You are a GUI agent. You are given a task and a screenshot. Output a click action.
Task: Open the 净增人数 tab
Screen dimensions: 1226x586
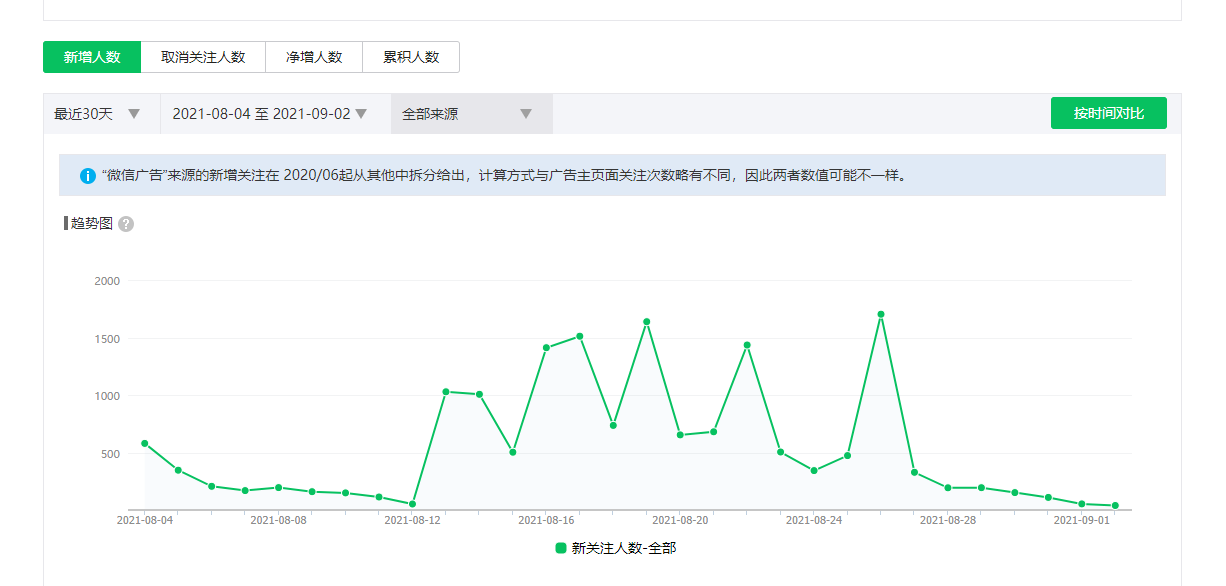coord(314,57)
